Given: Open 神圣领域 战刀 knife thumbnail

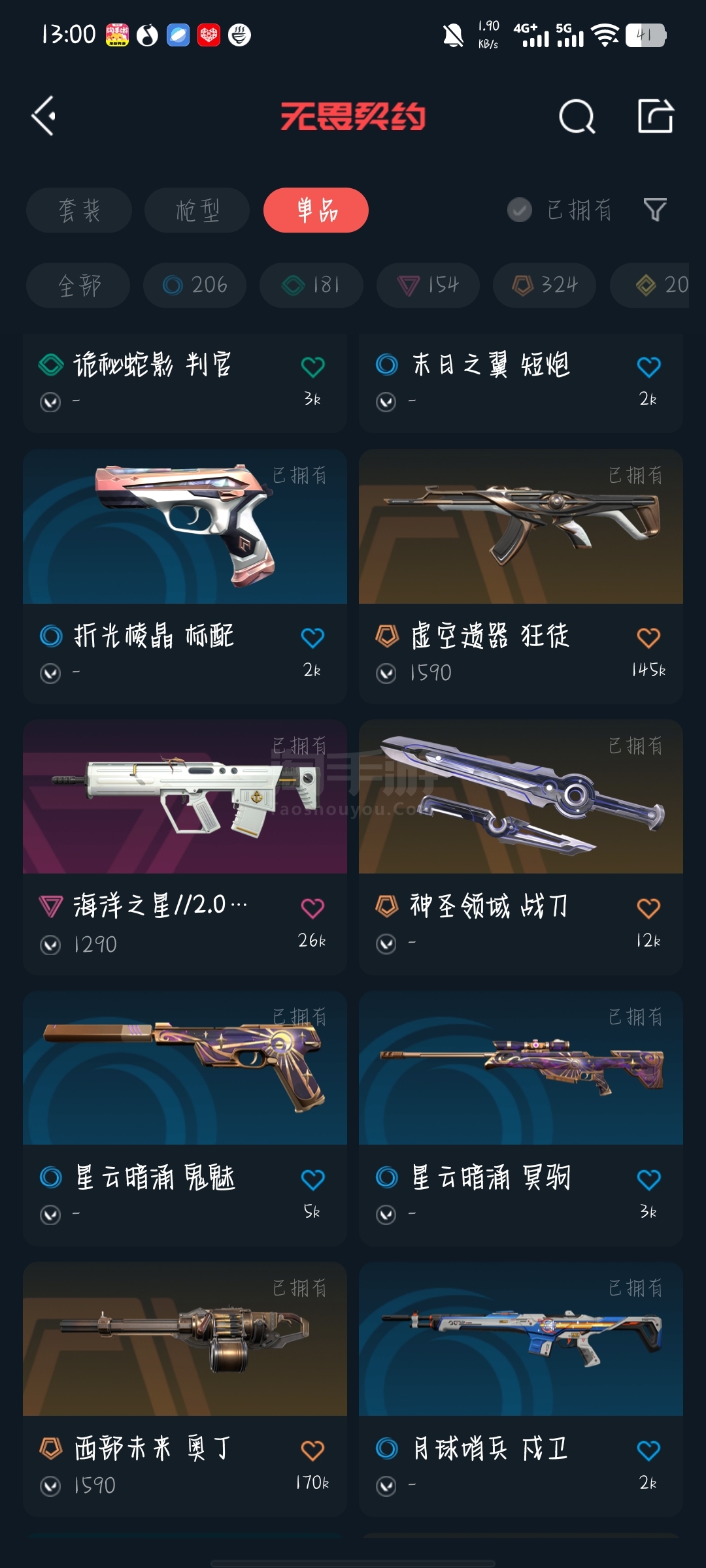Looking at the screenshot, I should point(521,796).
